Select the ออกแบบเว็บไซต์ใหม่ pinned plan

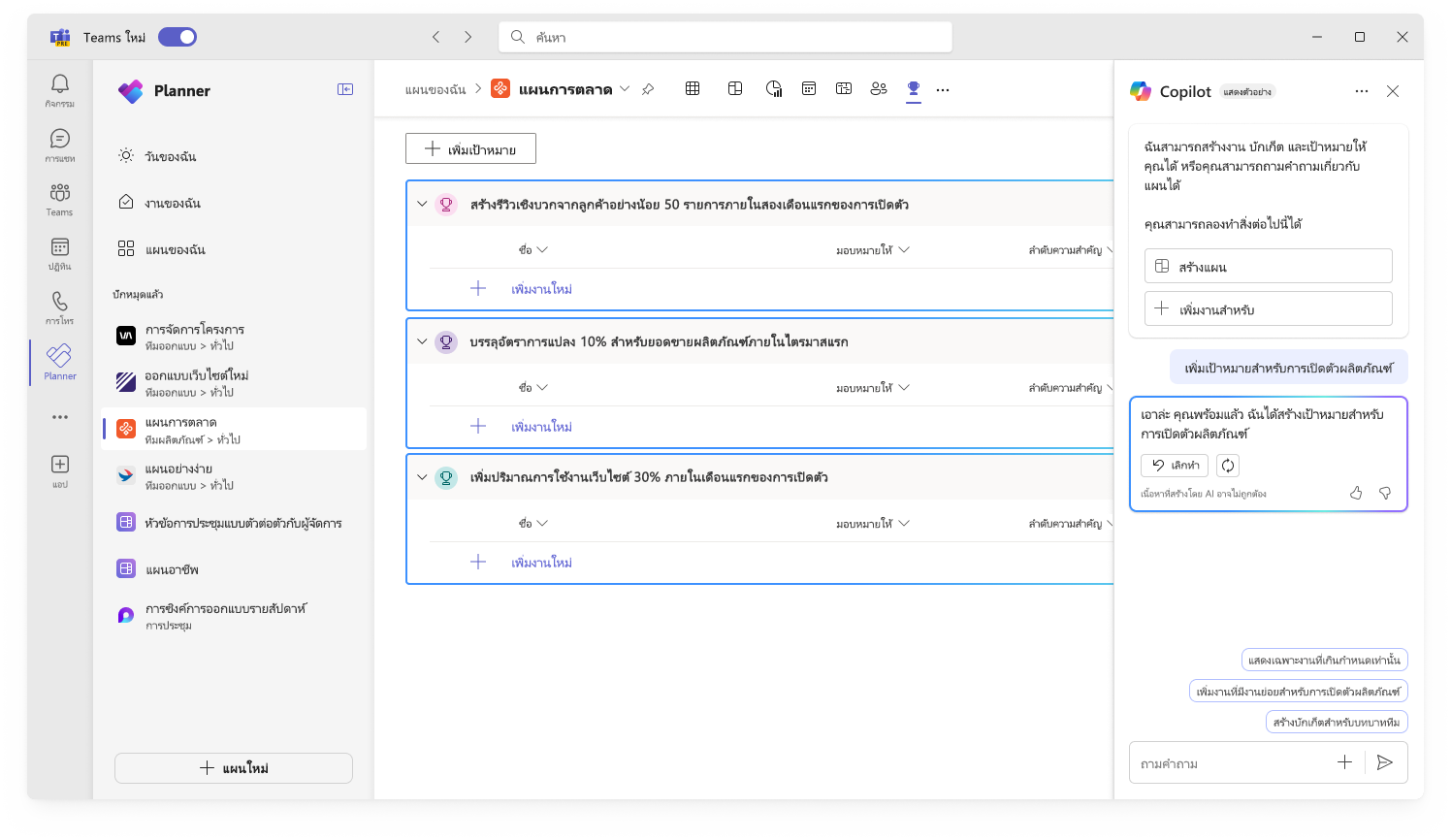click(234, 383)
